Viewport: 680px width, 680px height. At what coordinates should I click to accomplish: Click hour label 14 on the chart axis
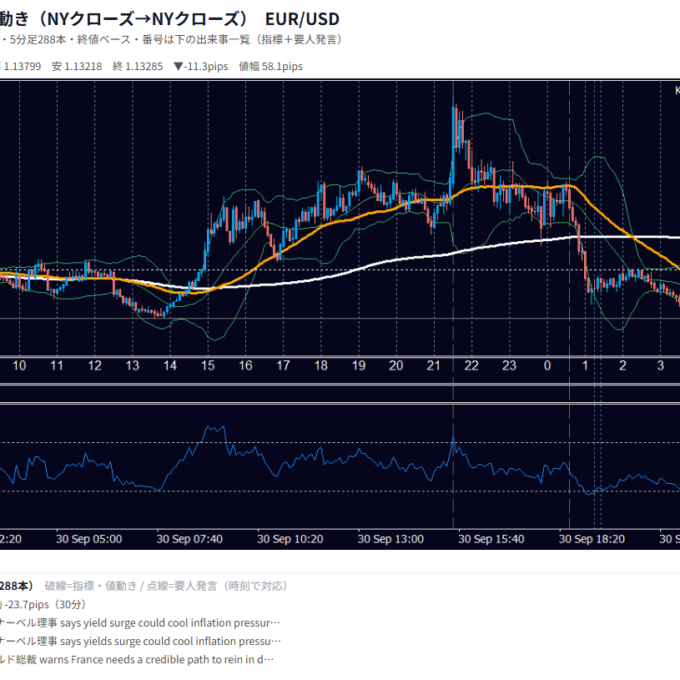(170, 366)
